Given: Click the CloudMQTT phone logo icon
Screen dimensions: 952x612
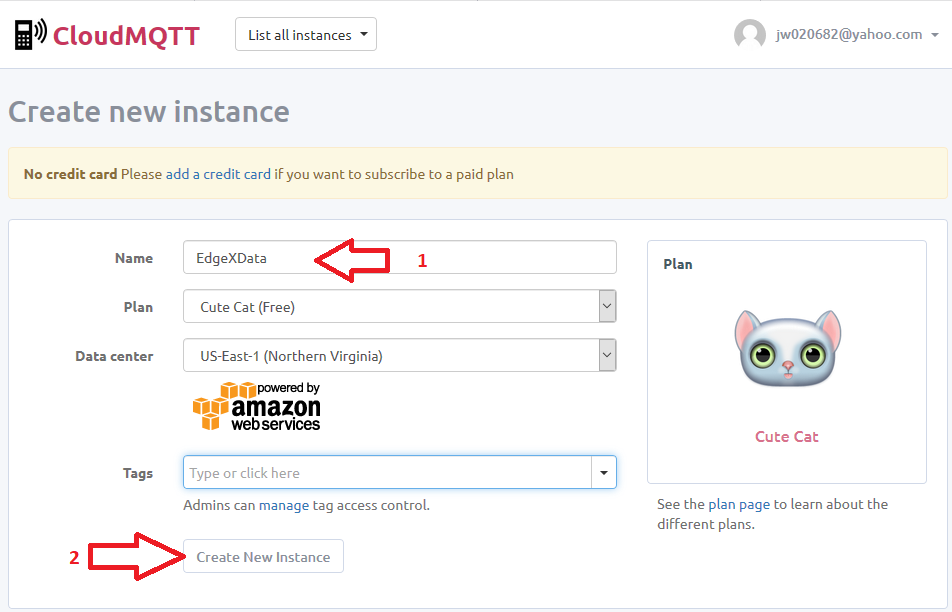Looking at the screenshot, I should coord(31,35).
